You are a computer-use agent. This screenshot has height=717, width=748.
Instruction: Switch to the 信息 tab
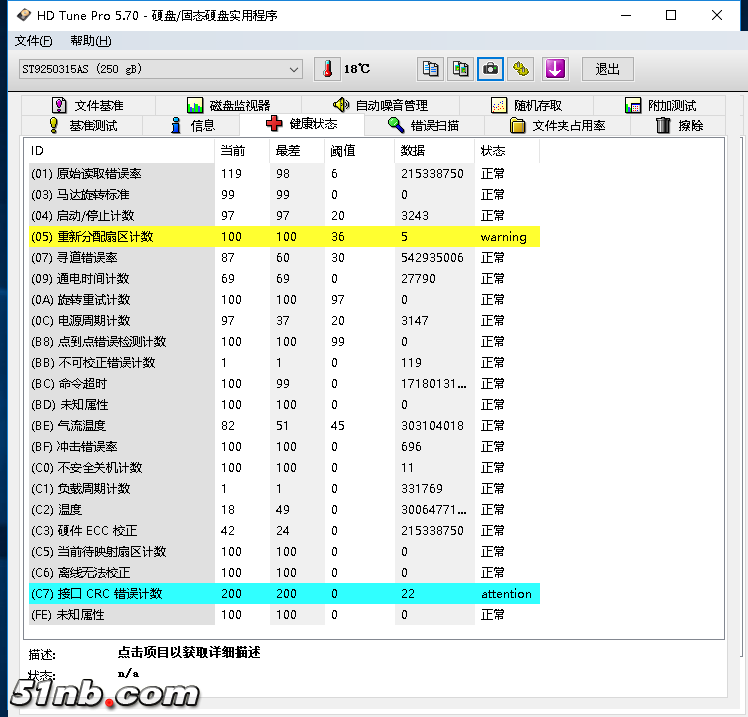tap(192, 125)
